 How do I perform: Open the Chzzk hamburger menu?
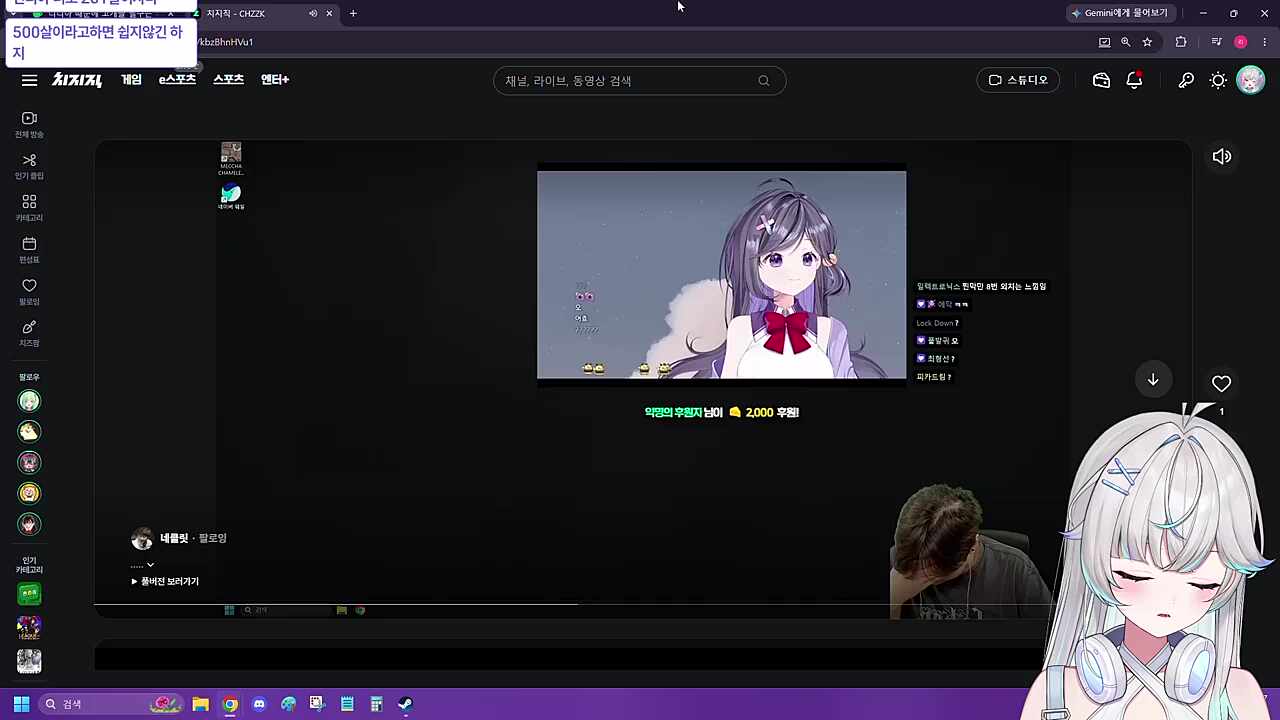pos(29,80)
